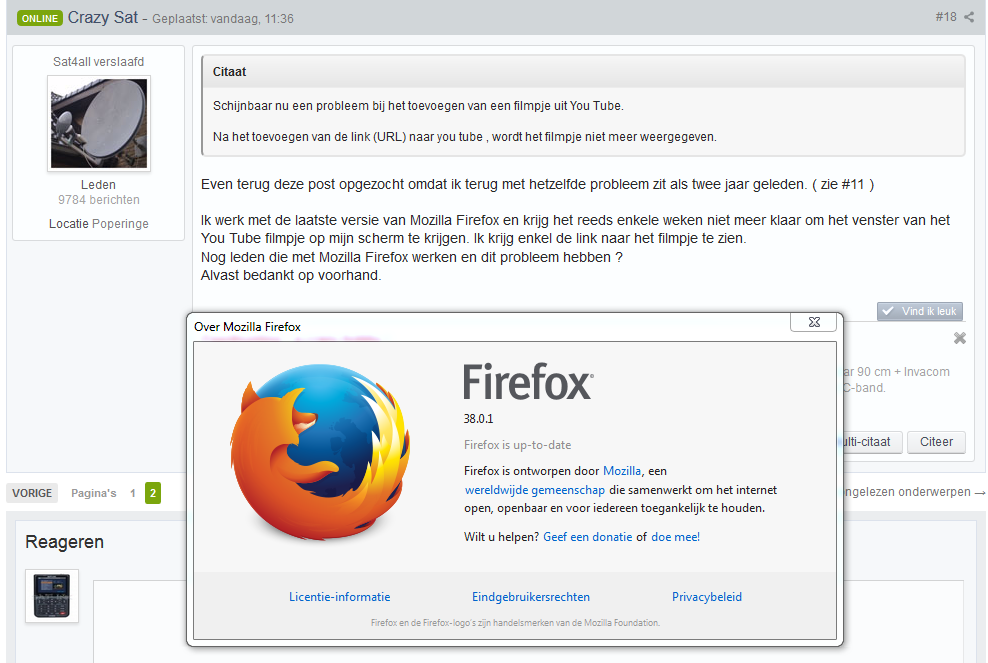Click the share icon next to #18
This screenshot has height=663, width=988.
click(x=969, y=17)
